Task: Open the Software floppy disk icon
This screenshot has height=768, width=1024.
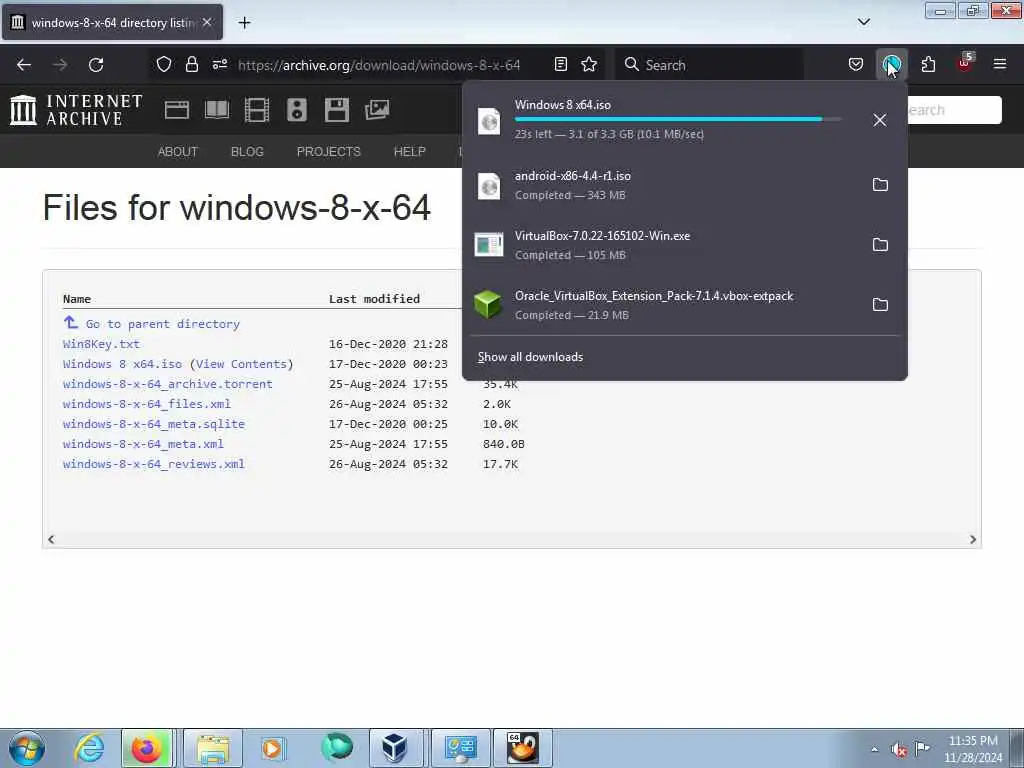Action: click(x=336, y=110)
